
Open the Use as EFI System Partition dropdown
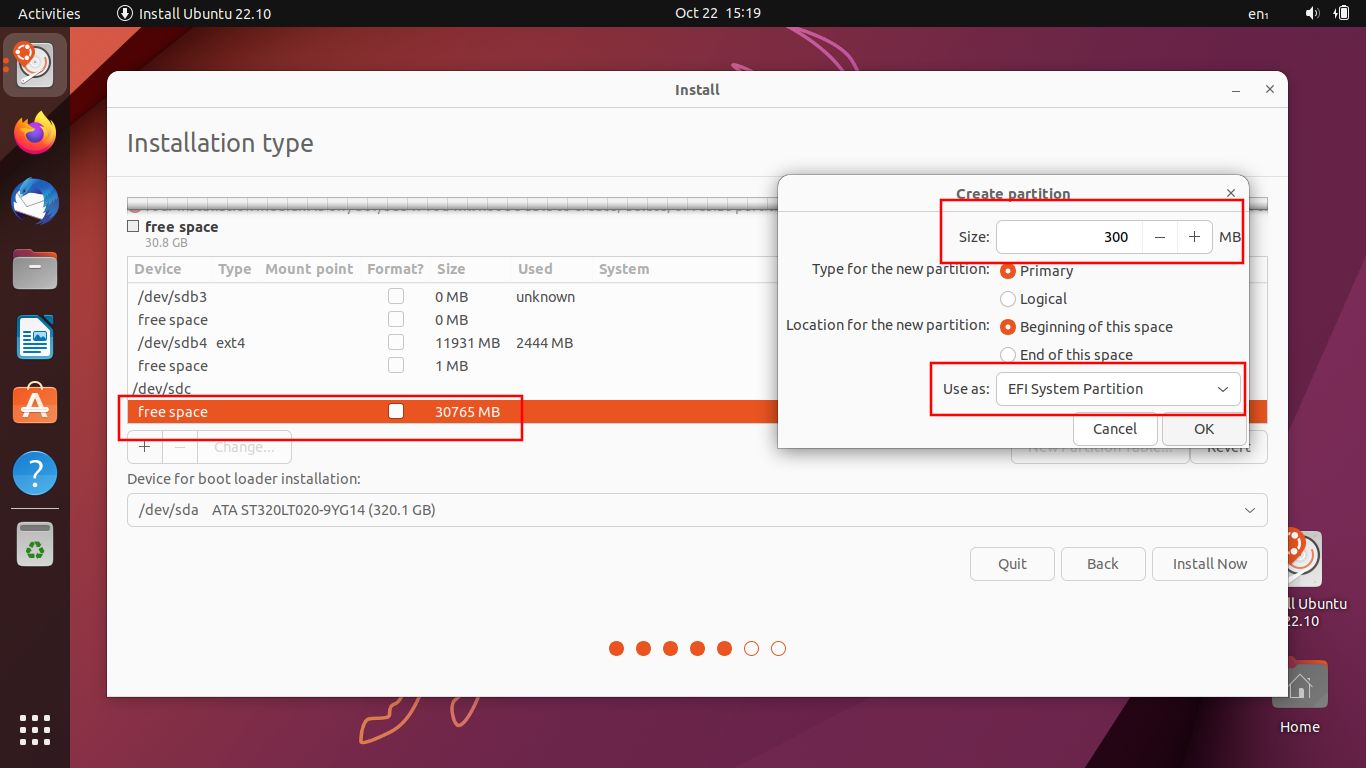1118,389
